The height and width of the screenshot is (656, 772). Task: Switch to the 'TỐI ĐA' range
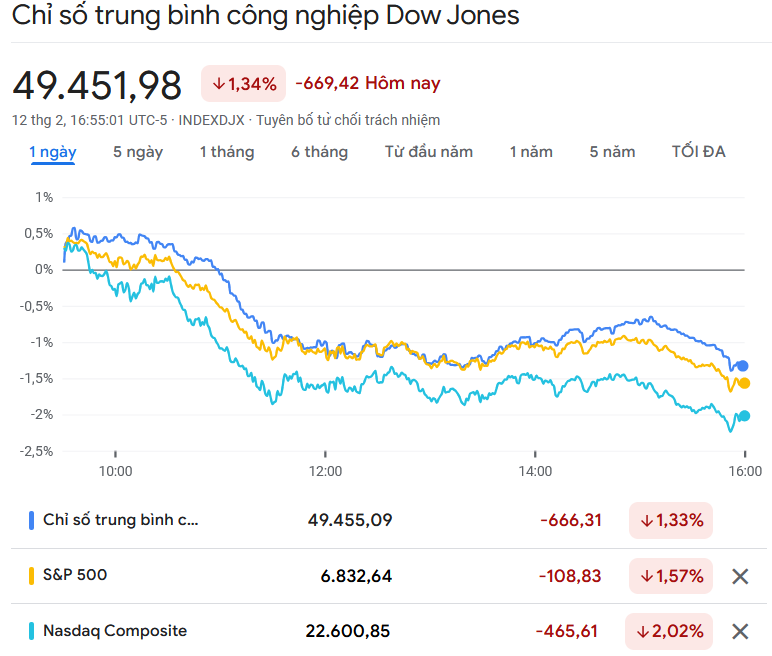(699, 152)
